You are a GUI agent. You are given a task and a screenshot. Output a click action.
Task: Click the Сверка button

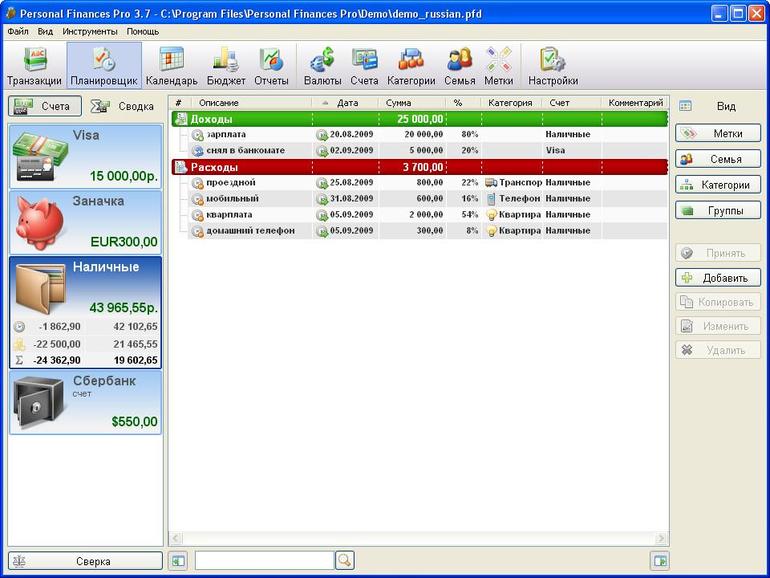coord(85,561)
